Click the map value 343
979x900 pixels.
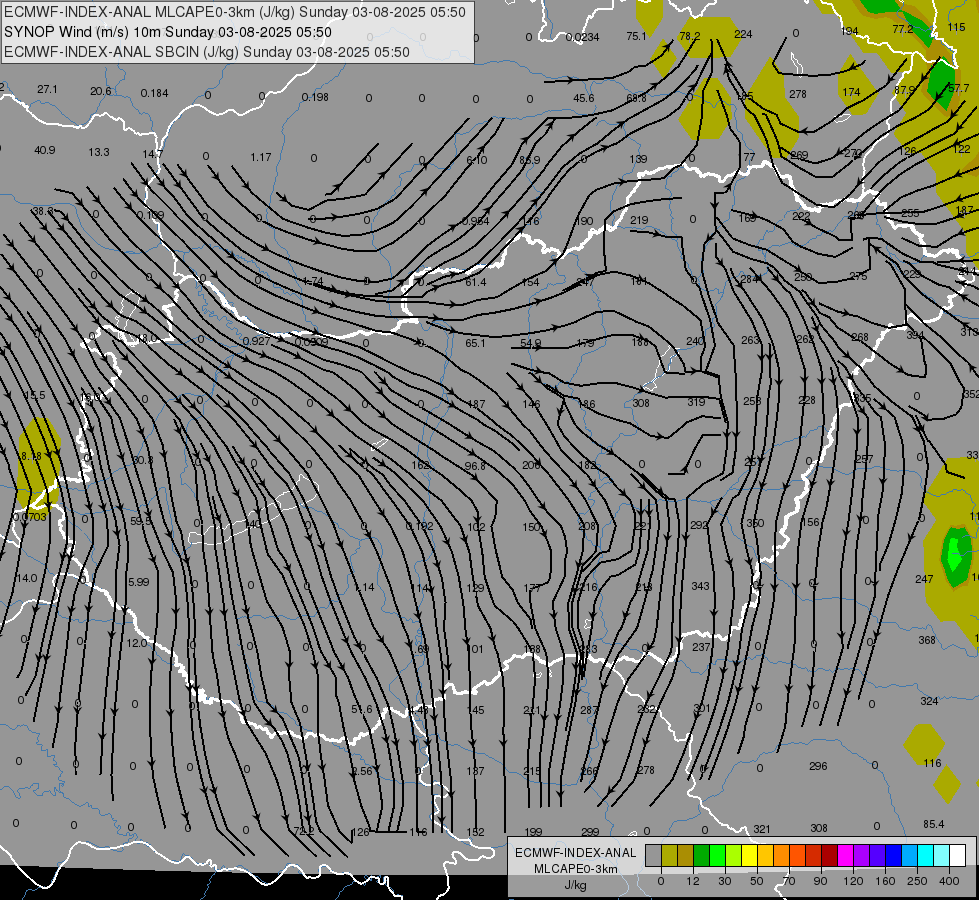pos(701,586)
